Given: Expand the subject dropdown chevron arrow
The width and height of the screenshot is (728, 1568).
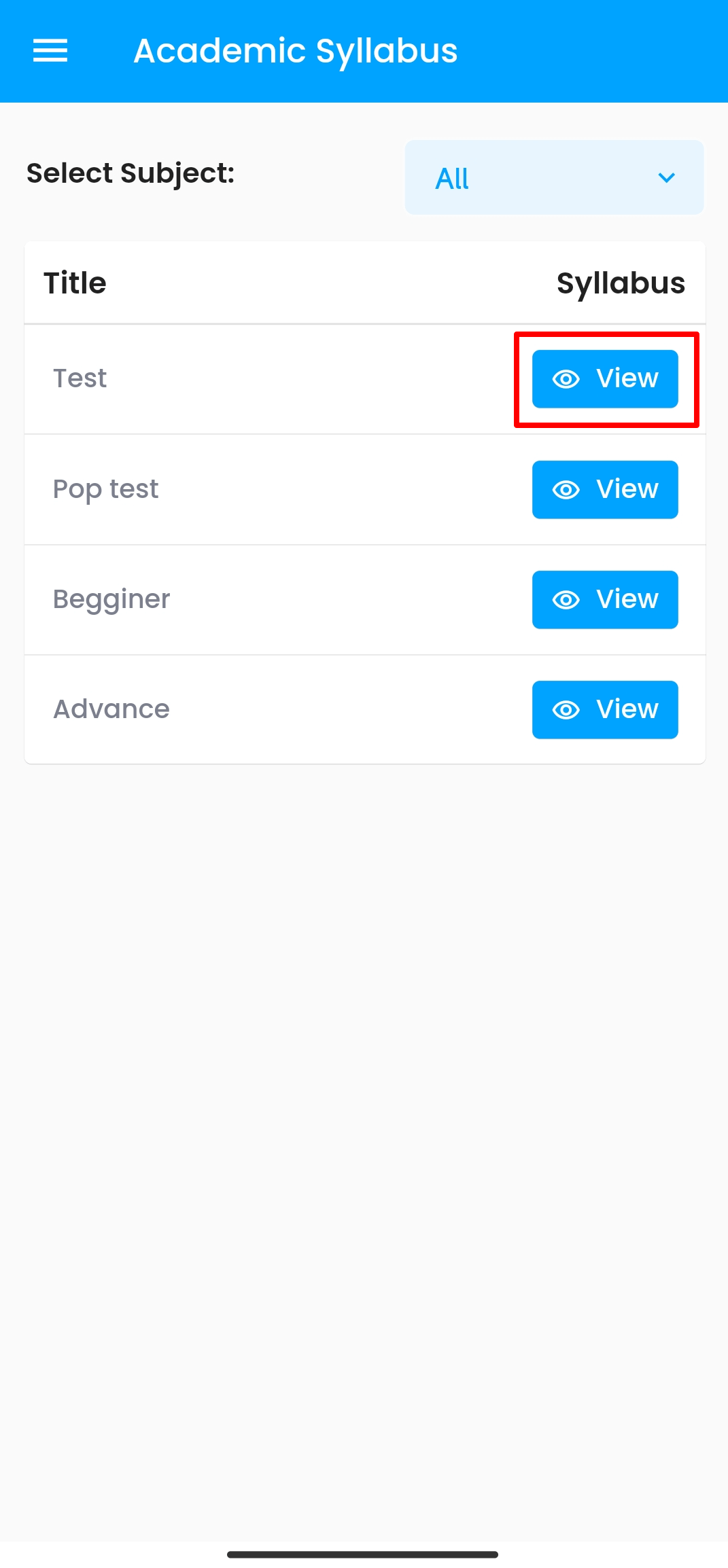Looking at the screenshot, I should click(x=666, y=178).
